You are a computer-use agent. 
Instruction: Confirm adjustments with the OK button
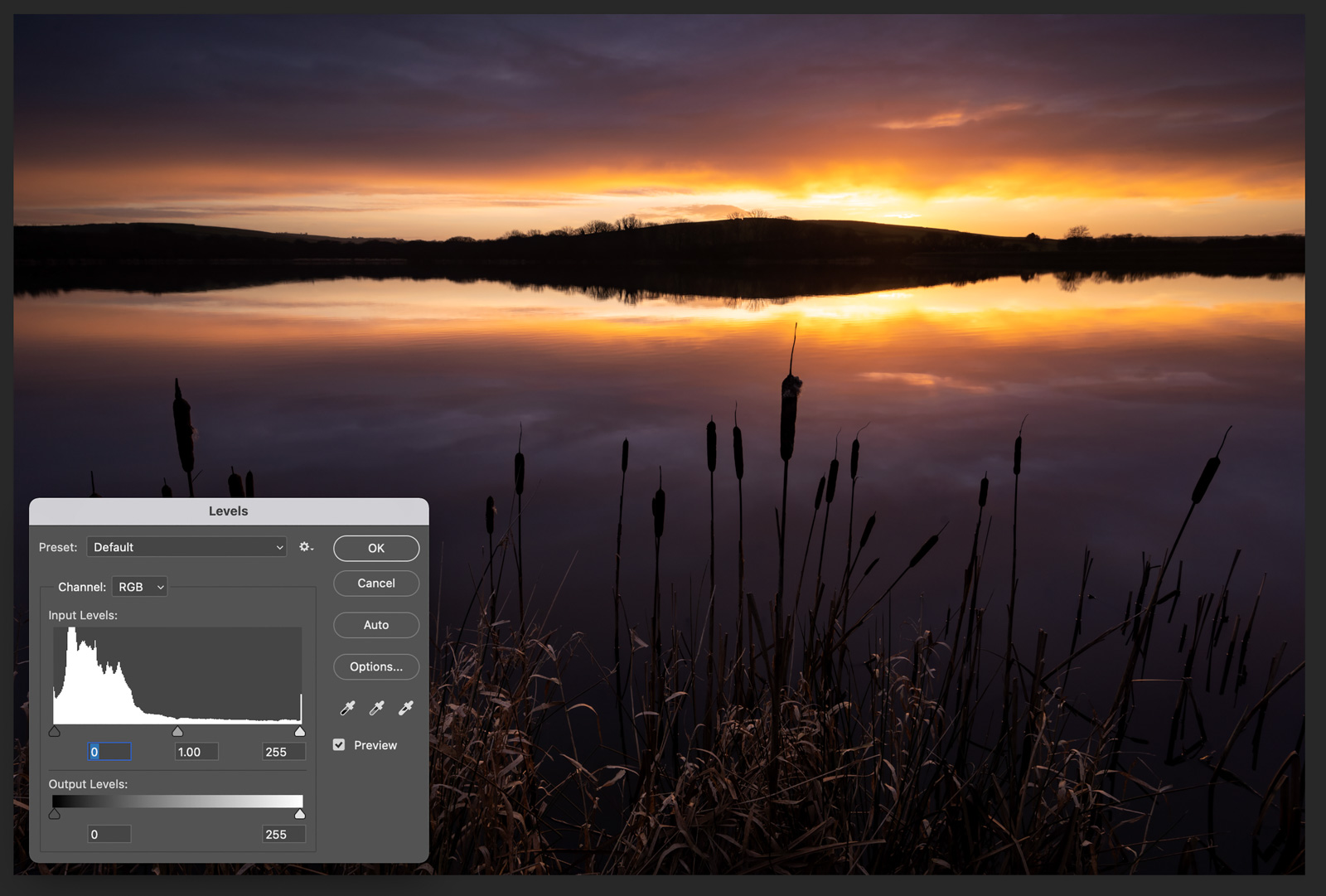coord(375,548)
